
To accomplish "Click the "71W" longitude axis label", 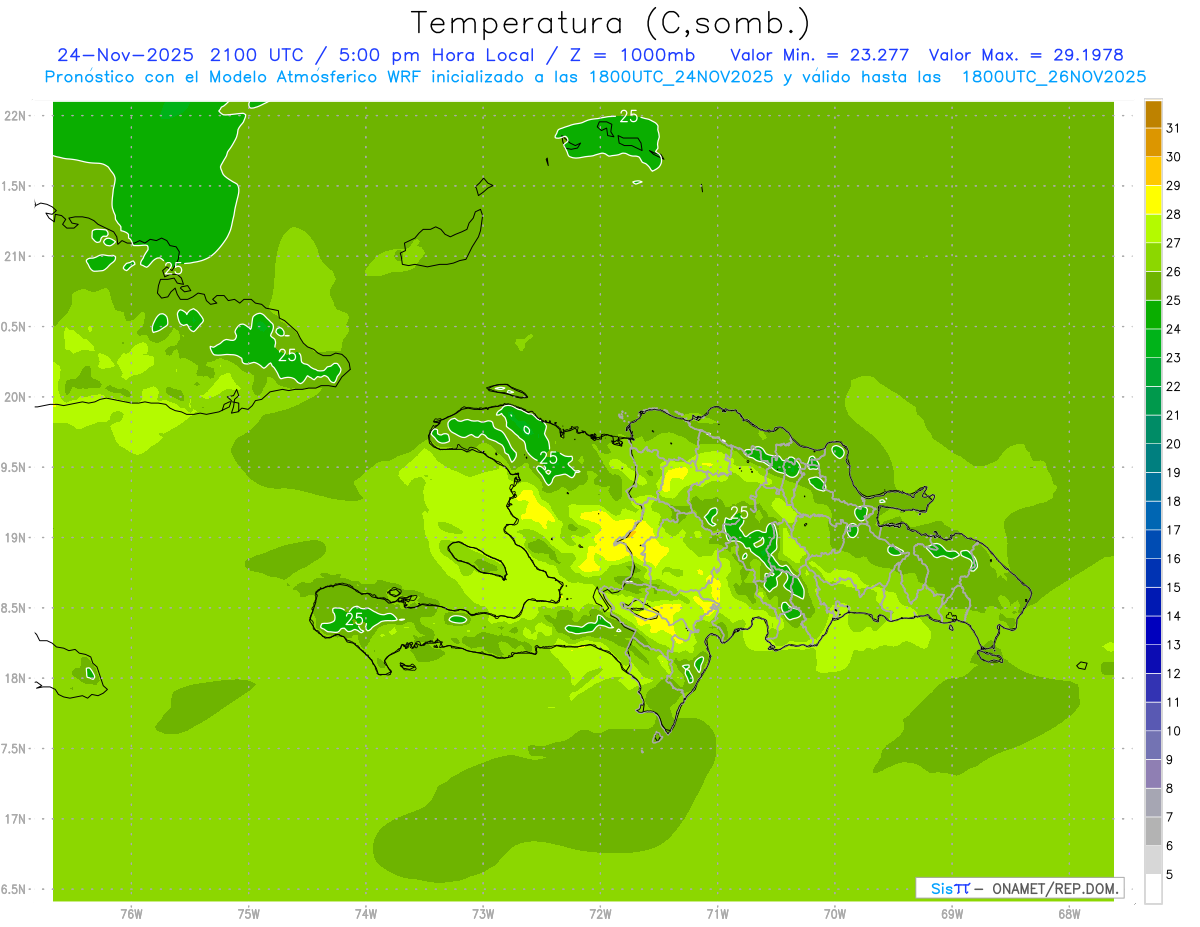I will [x=717, y=913].
